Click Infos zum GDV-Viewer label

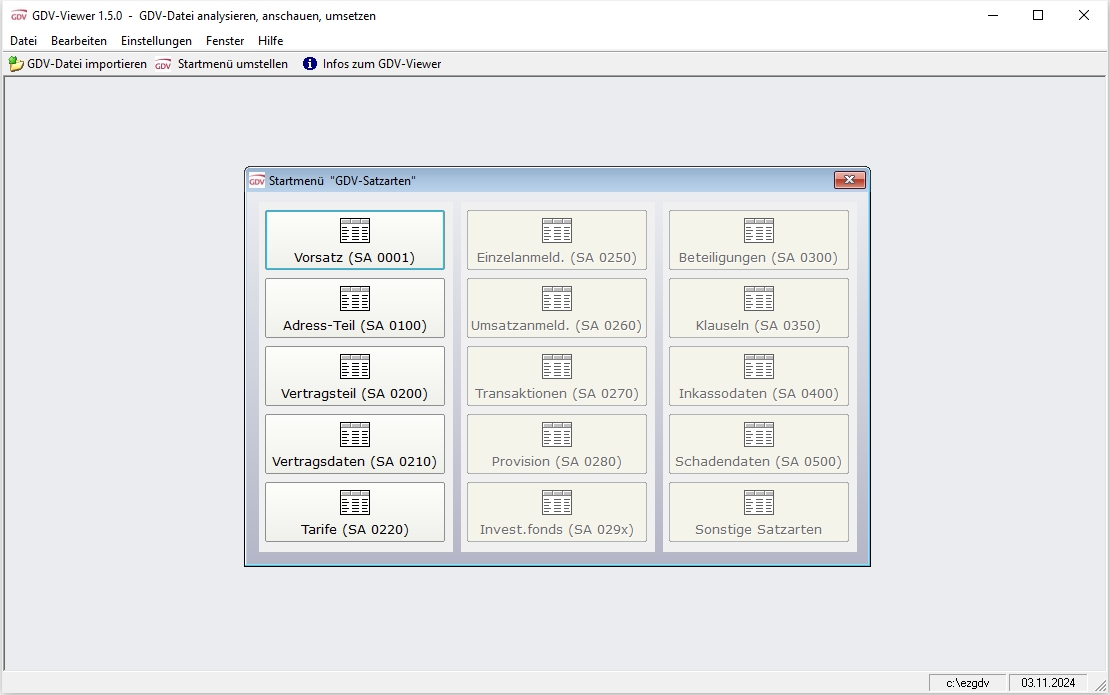382,64
